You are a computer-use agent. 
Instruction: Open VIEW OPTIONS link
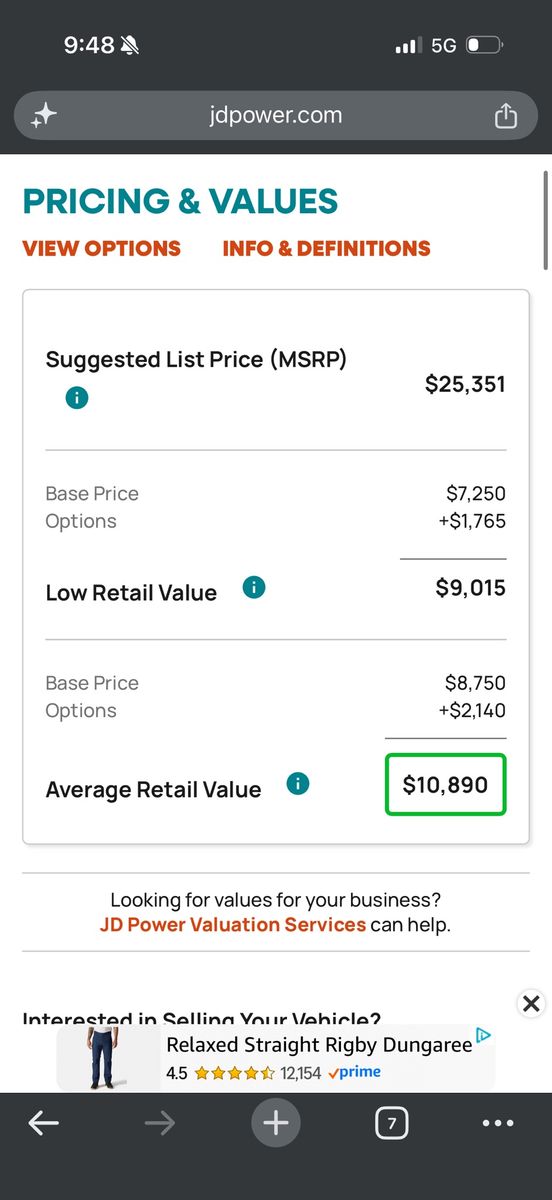coord(102,248)
